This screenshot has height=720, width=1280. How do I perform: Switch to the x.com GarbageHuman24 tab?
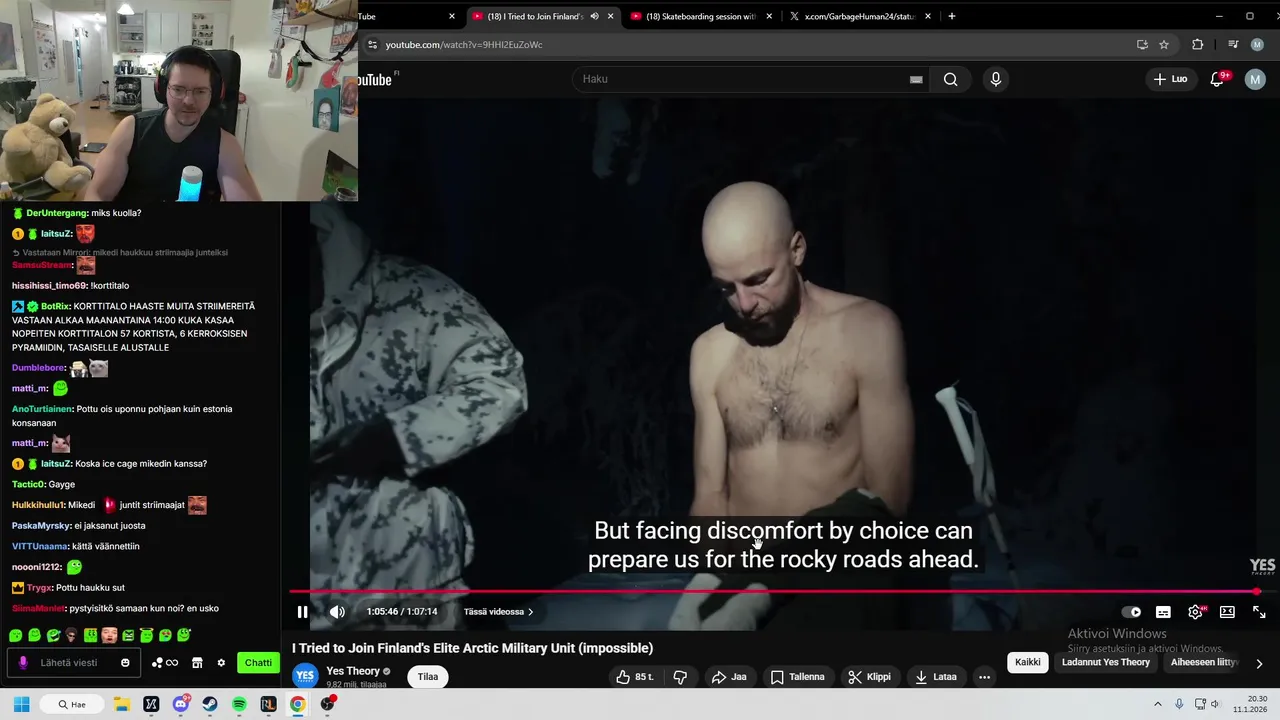[858, 16]
